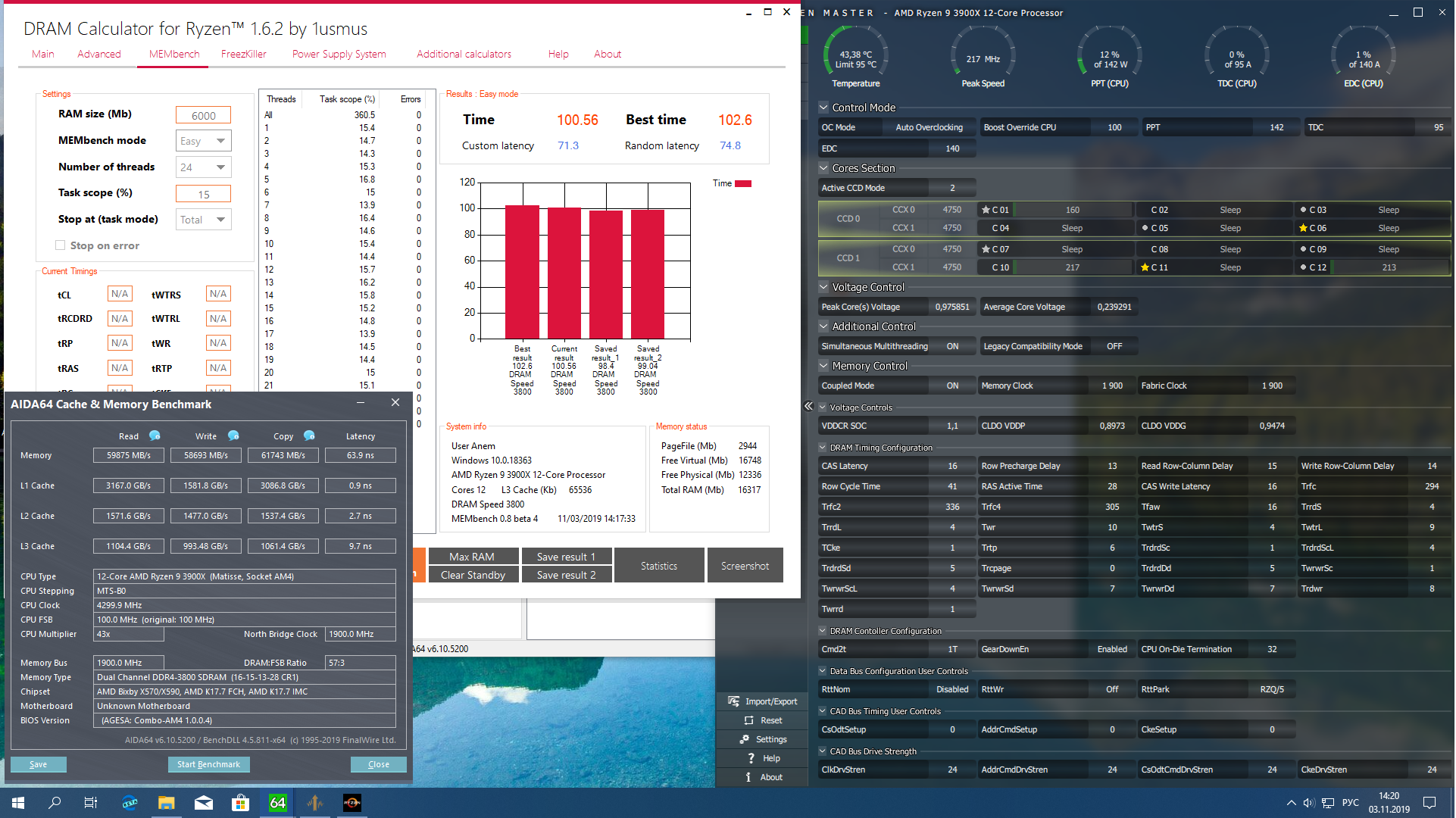Click the Reset icon in Ryzen Master sidebar
This screenshot has height=818, width=1456.
click(x=749, y=720)
